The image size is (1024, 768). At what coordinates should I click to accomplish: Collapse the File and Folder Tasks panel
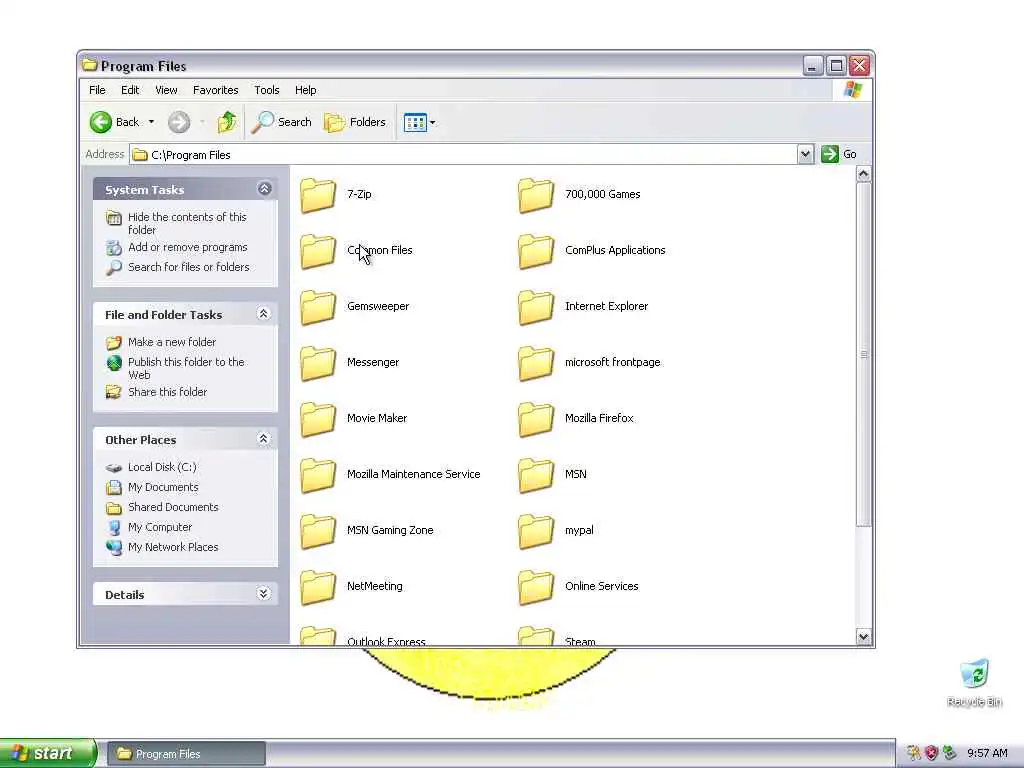pos(264,313)
